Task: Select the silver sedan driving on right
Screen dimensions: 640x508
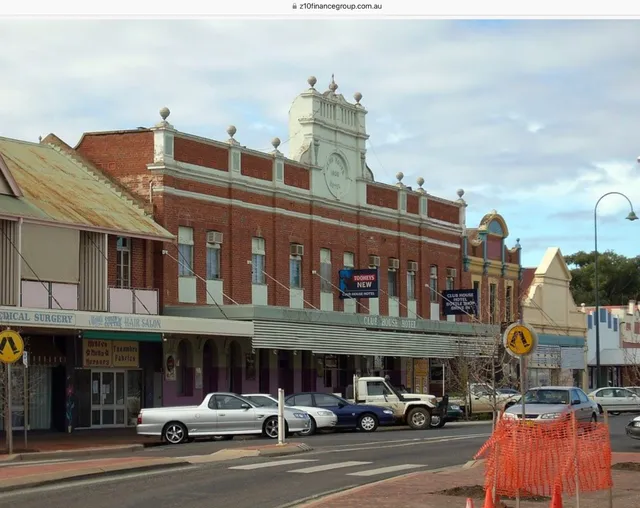Action: 551,404
